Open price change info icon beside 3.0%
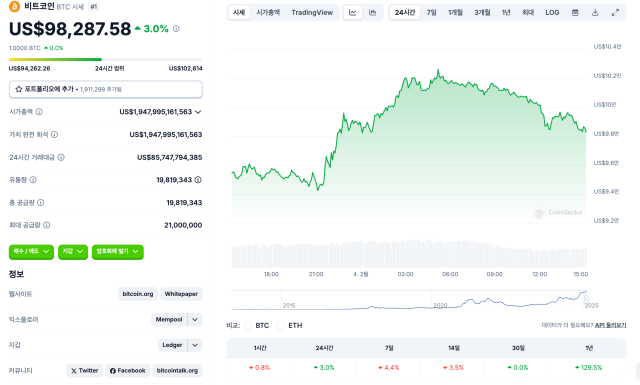The image size is (640, 385). [176, 29]
